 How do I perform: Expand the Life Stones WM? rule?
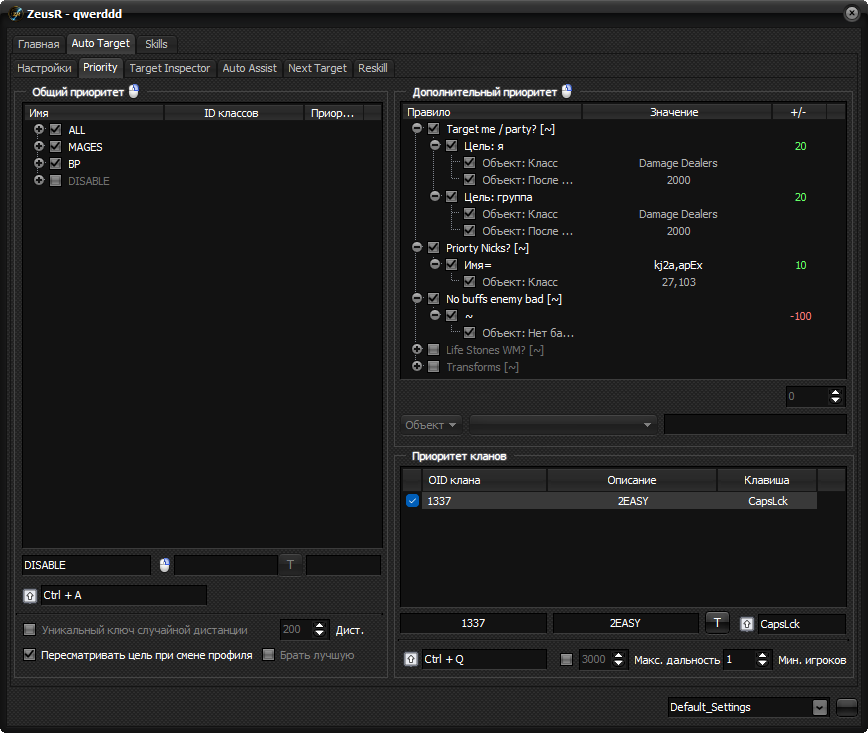click(417, 349)
